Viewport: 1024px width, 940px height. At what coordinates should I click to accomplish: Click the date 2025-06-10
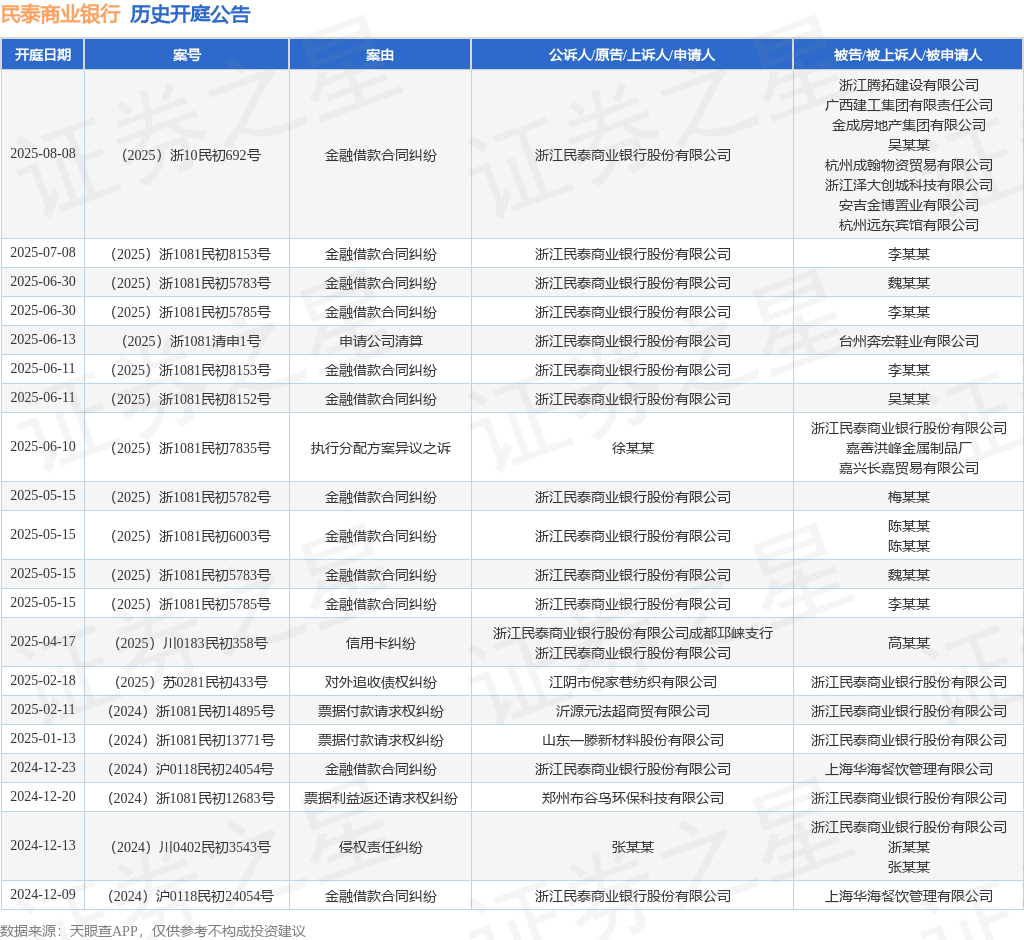(x=43, y=447)
